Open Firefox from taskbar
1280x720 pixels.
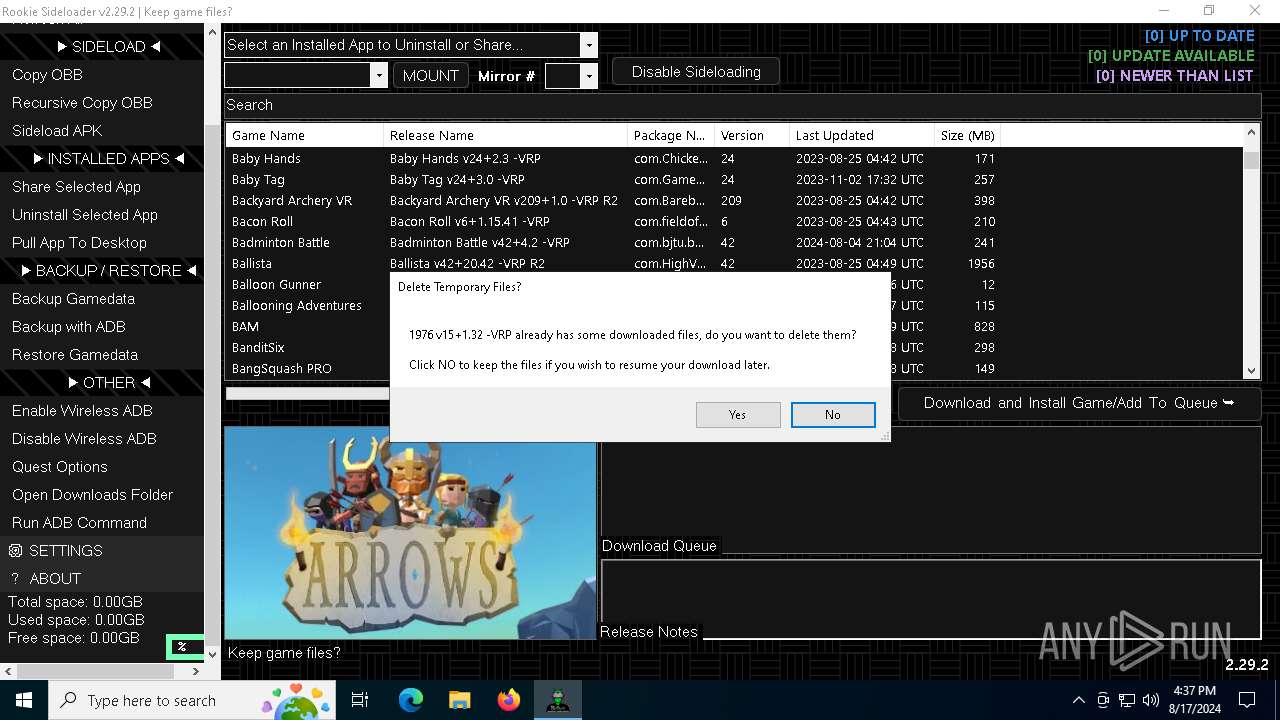pos(508,700)
